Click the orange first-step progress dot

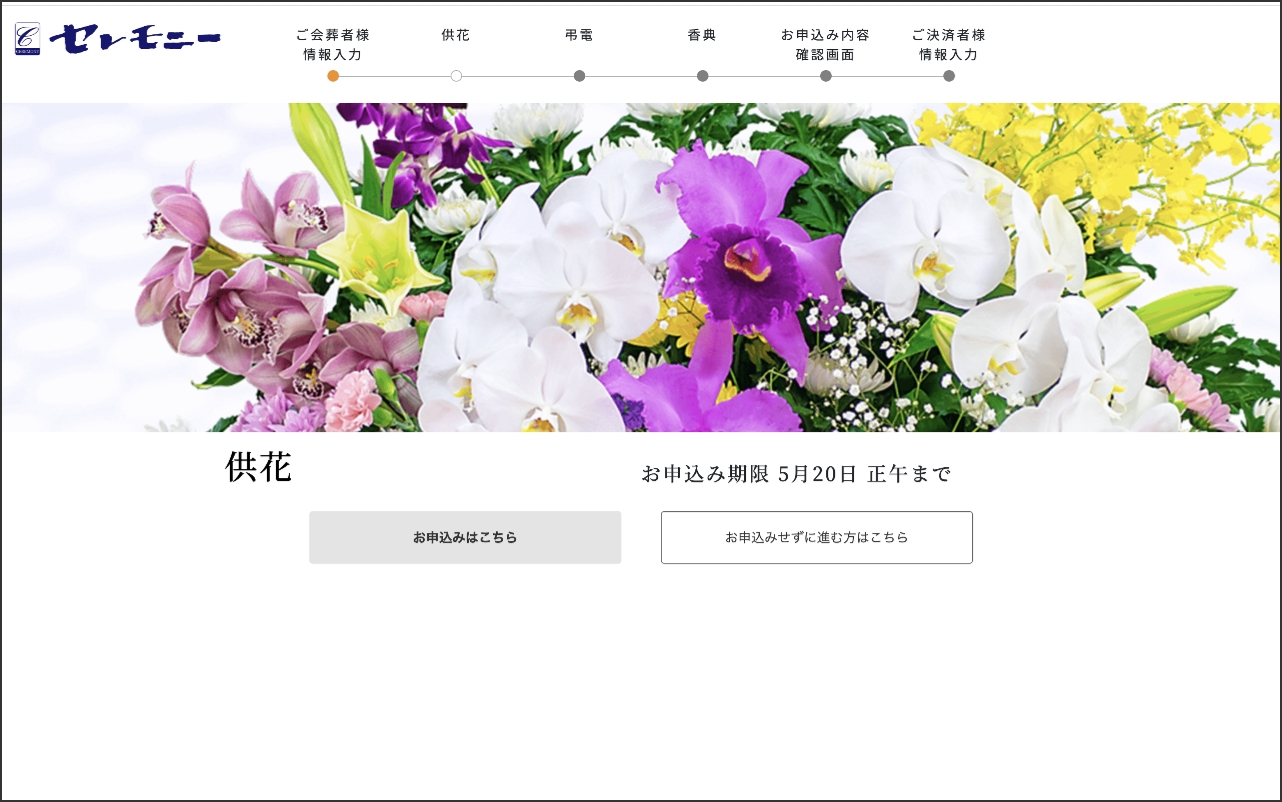click(333, 76)
